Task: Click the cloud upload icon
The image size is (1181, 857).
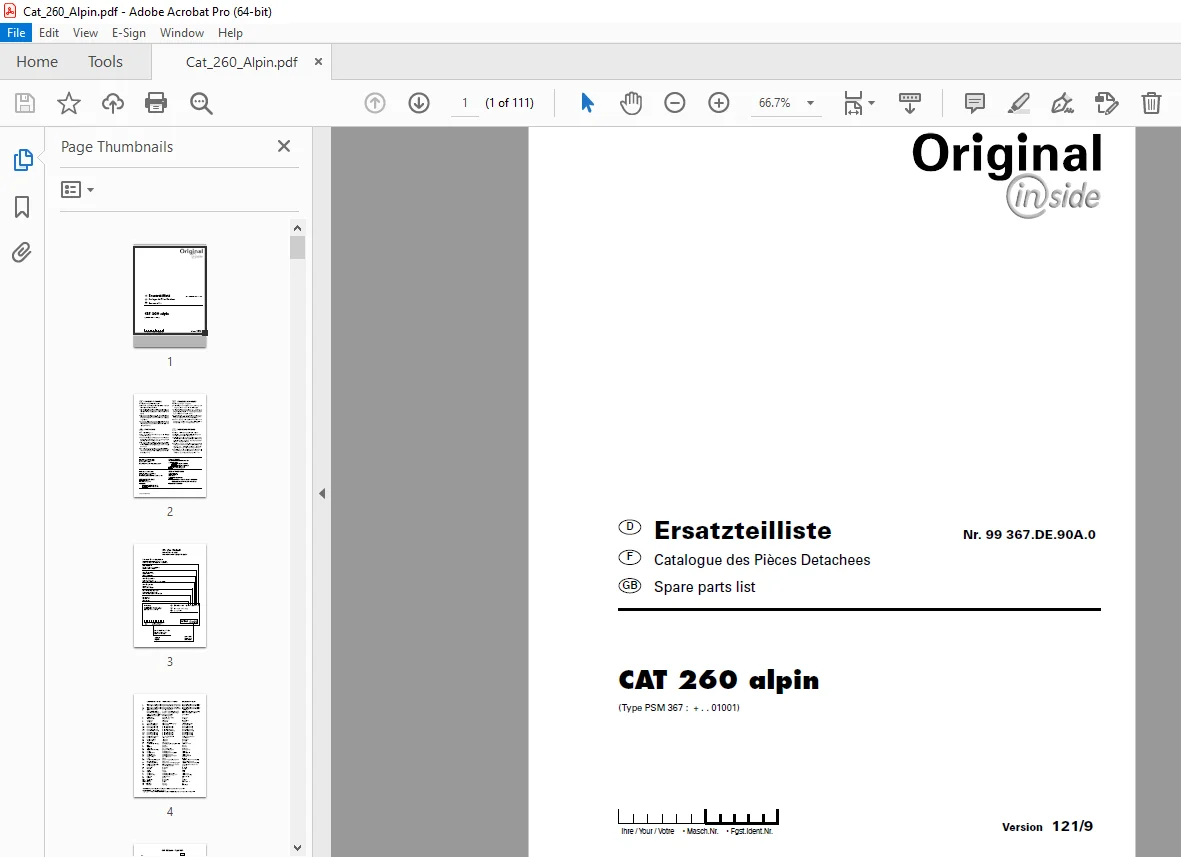Action: (x=113, y=103)
